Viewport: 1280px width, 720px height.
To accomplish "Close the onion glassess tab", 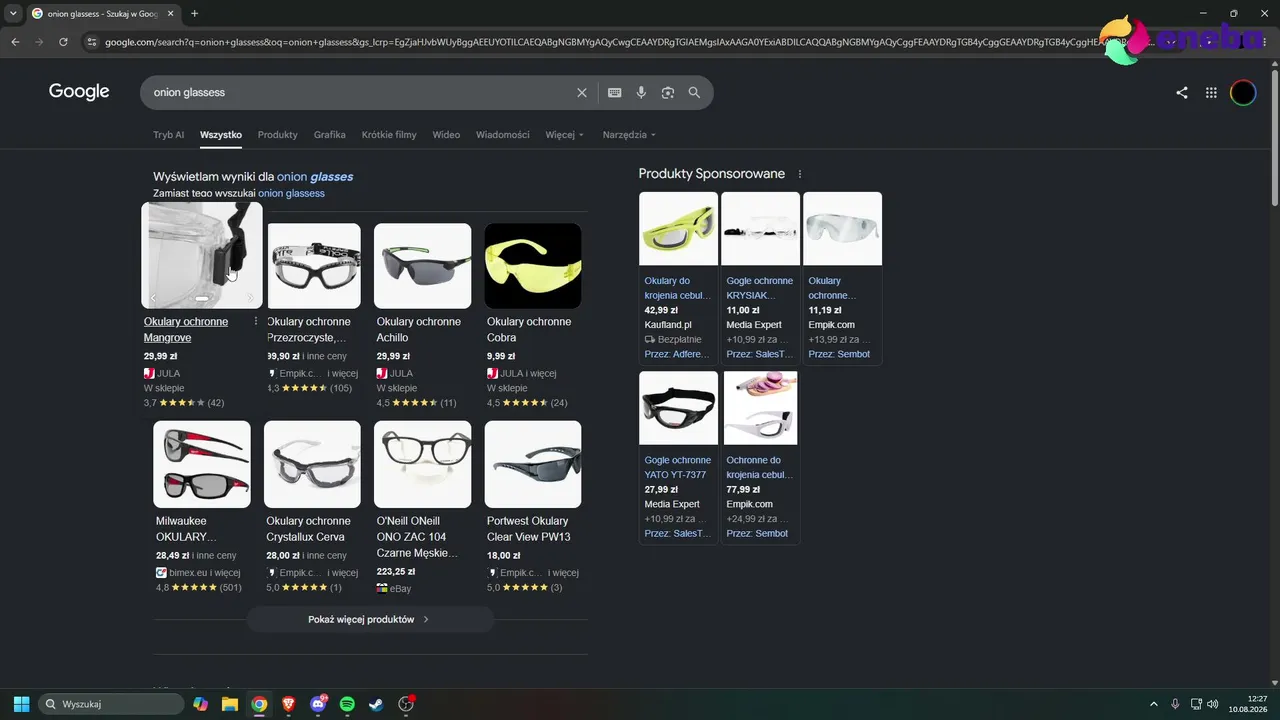I will coord(172,13).
